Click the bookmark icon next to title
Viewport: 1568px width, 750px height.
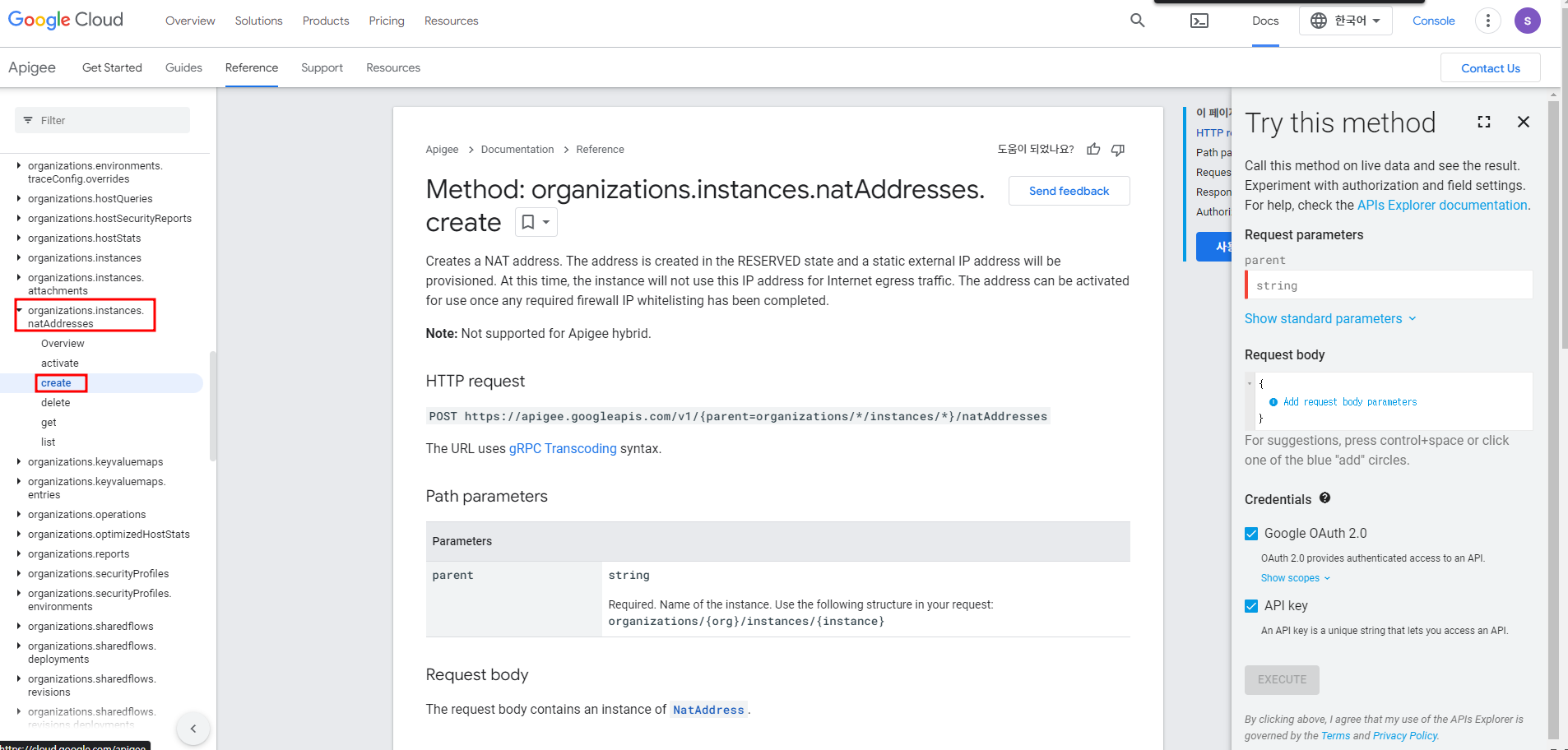(x=528, y=222)
